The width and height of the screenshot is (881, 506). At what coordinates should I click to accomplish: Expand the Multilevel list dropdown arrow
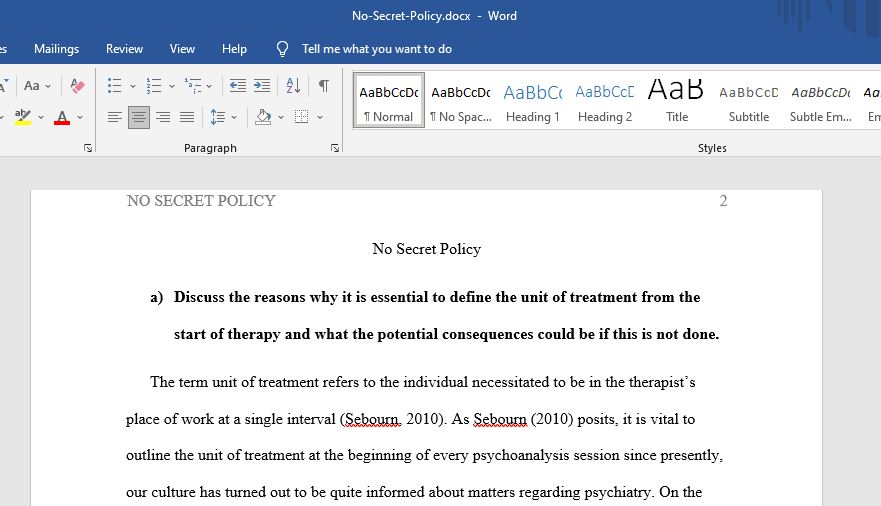click(x=209, y=86)
